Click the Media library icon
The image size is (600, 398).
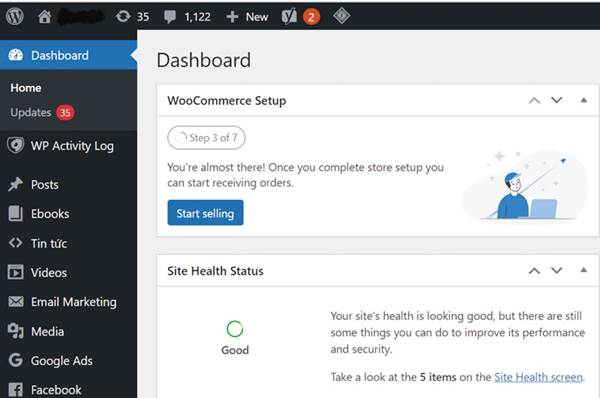[16, 331]
